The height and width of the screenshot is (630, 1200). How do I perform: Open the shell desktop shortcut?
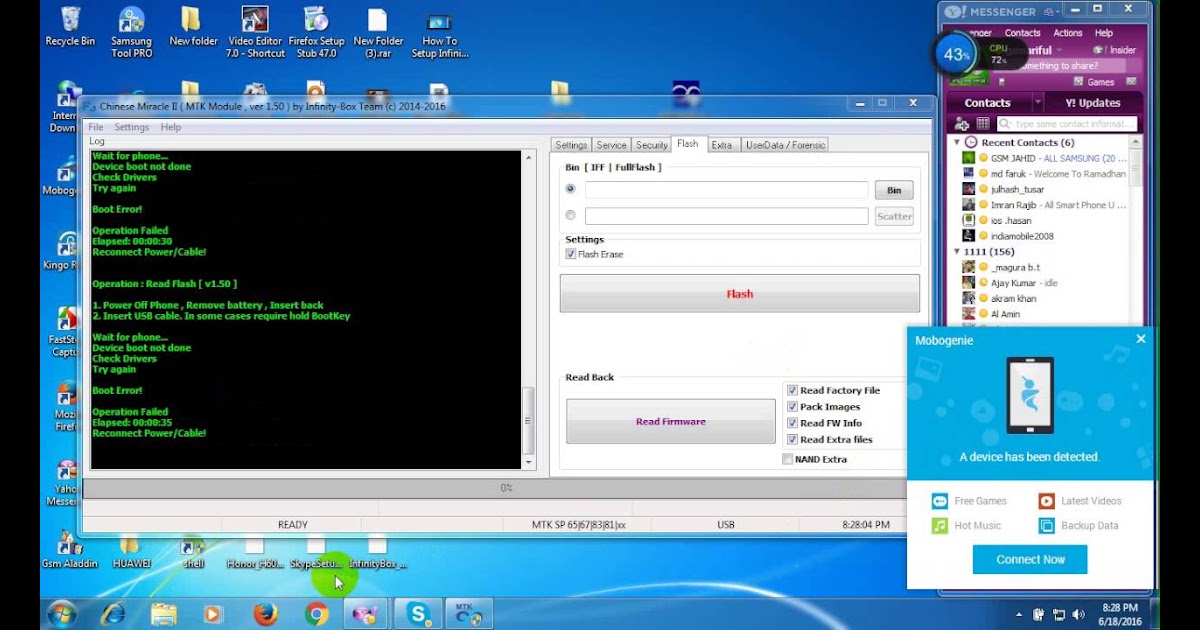193,551
